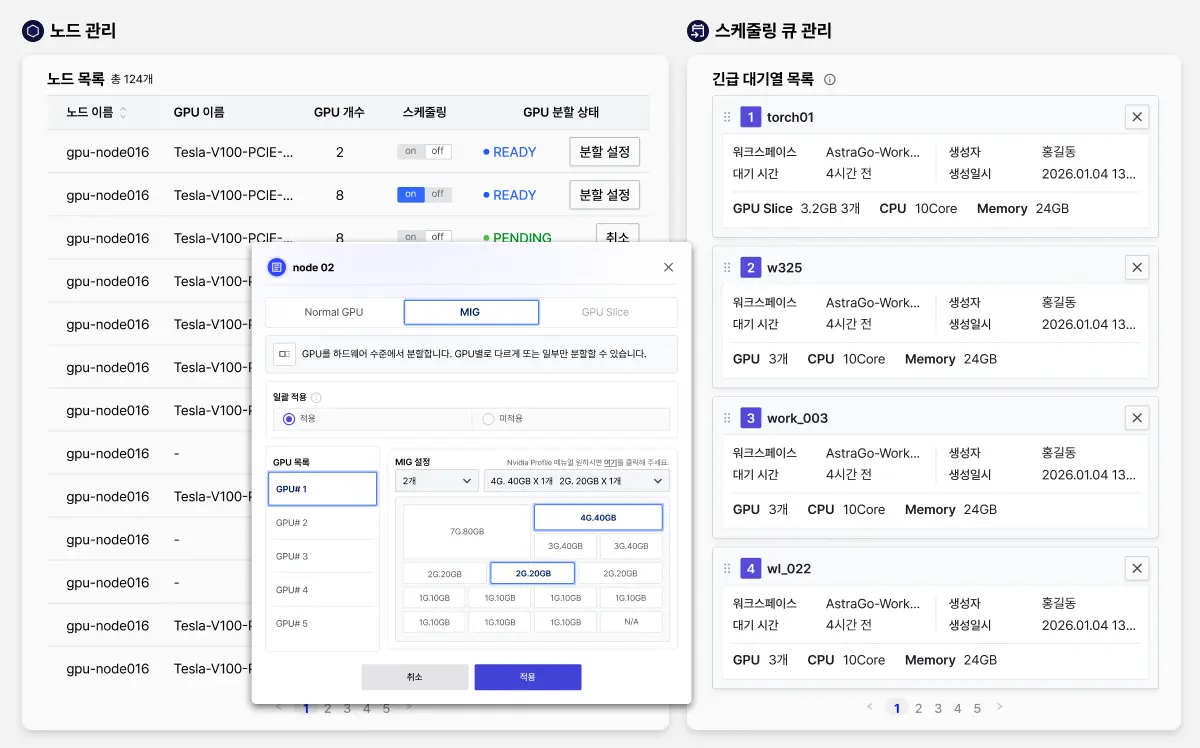Grab the drag handle of torch01 card

pos(727,117)
